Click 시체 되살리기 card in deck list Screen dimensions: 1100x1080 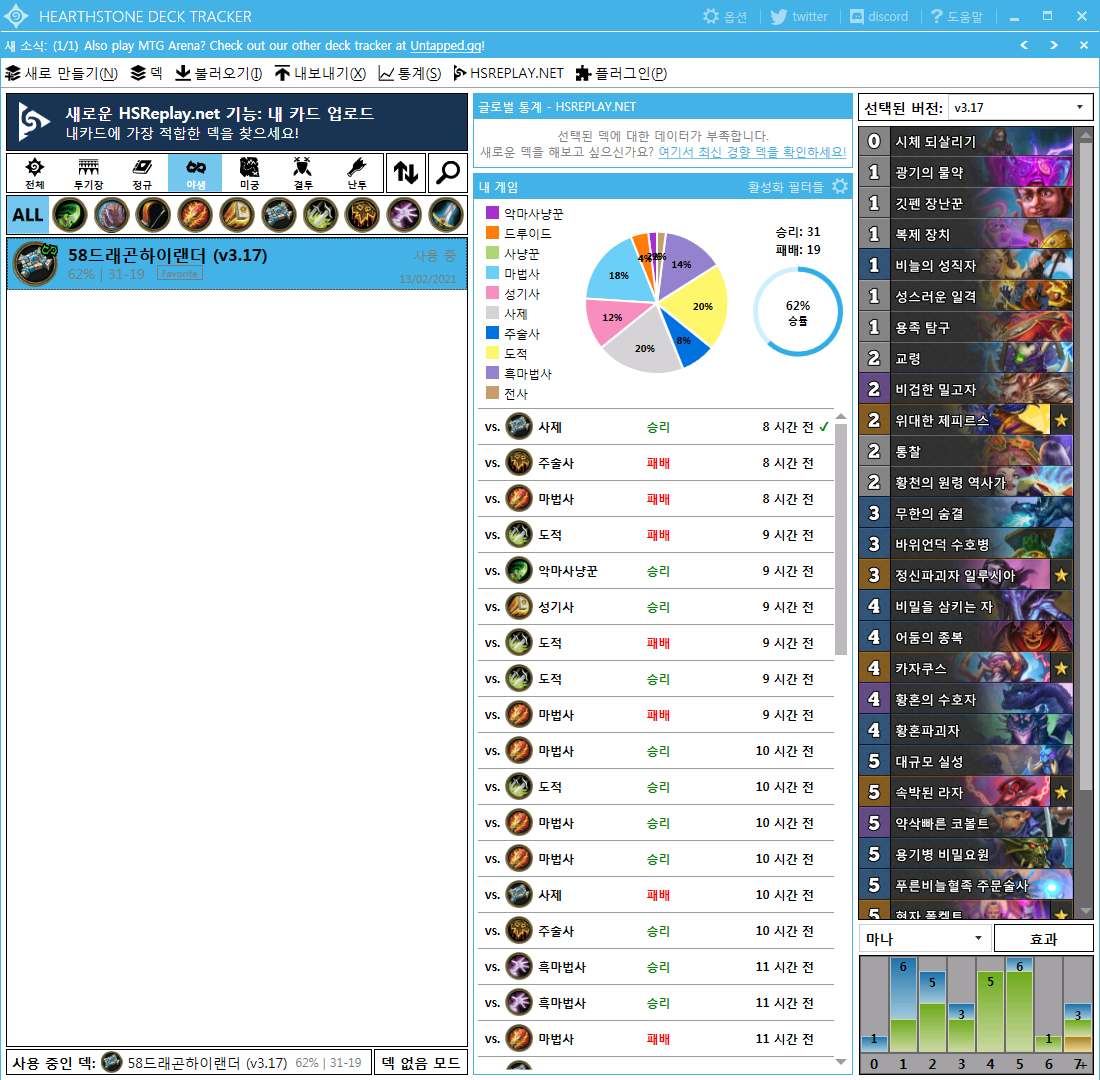coord(966,141)
